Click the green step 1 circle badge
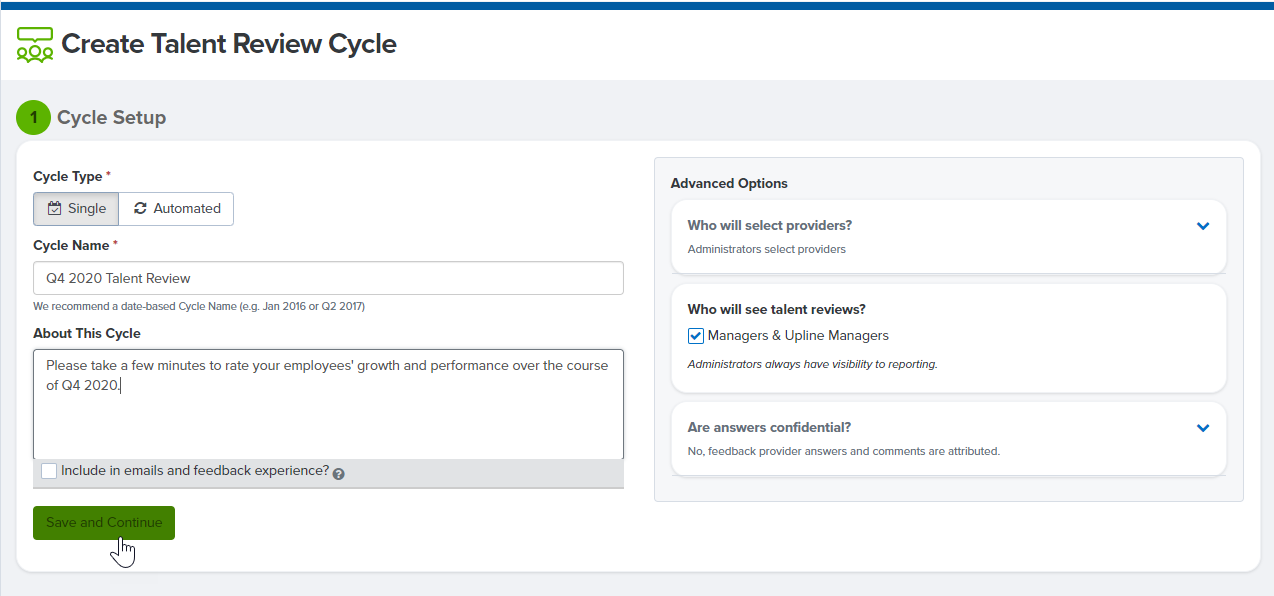 coord(33,117)
